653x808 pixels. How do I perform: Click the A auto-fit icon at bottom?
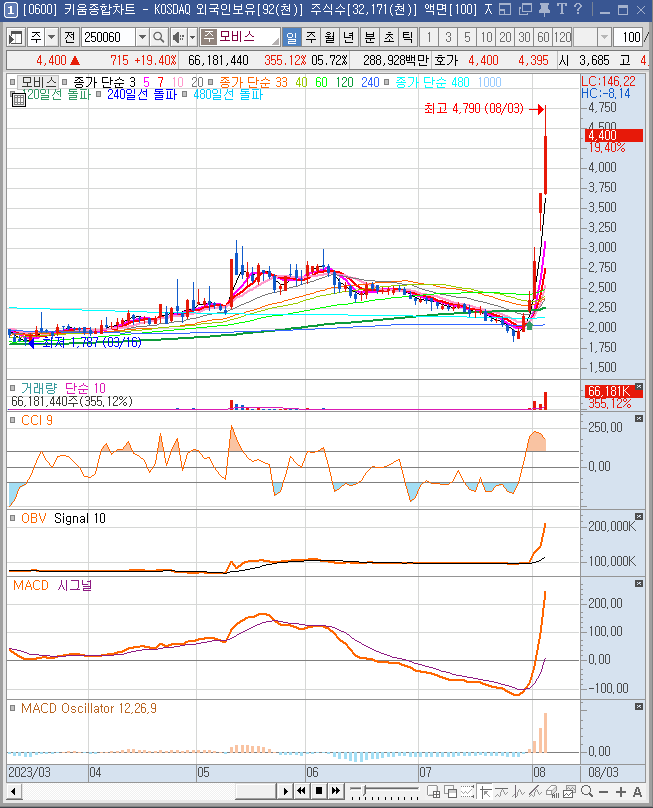tap(638, 792)
